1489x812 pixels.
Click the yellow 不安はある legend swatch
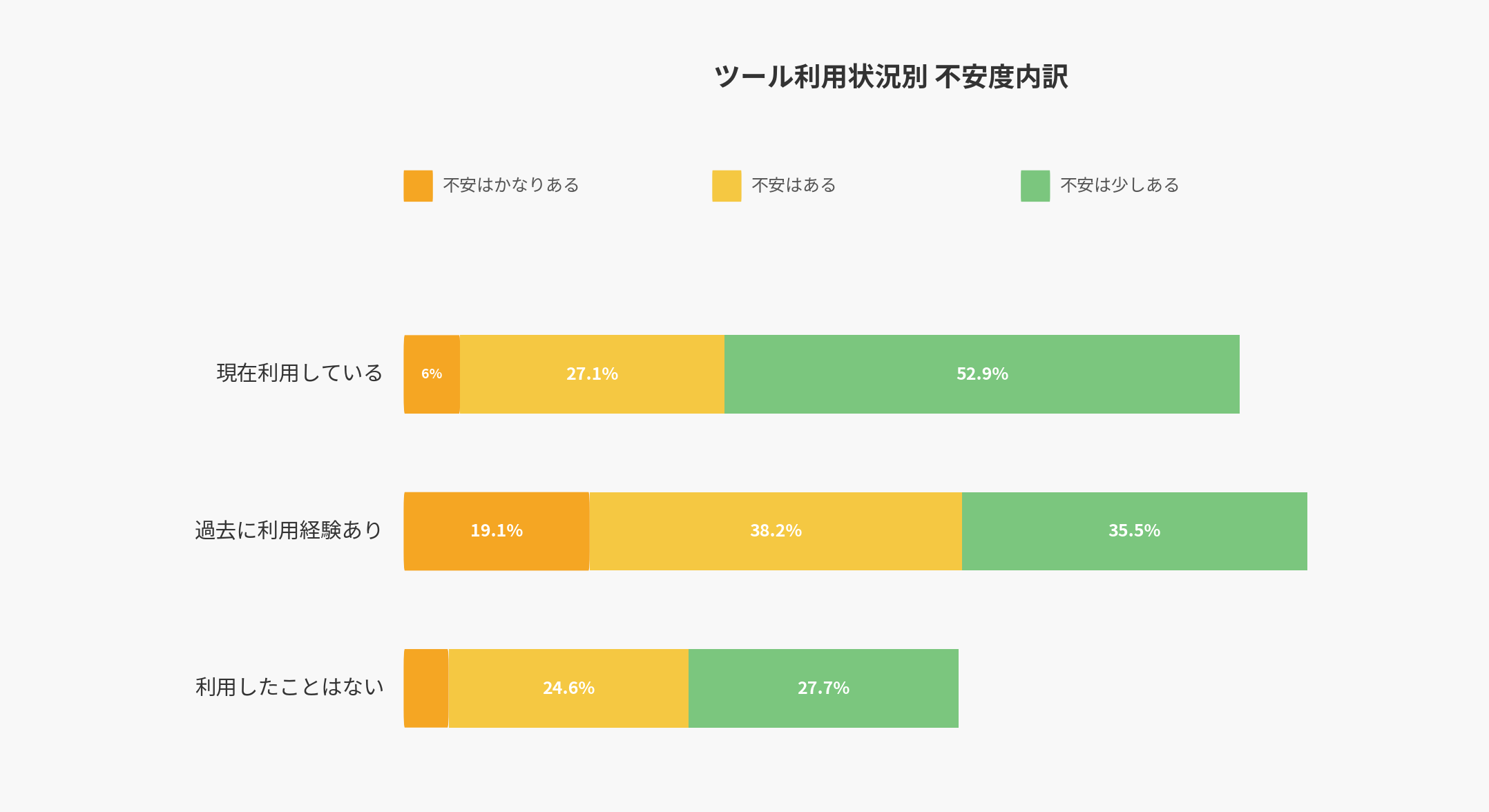[x=727, y=186]
